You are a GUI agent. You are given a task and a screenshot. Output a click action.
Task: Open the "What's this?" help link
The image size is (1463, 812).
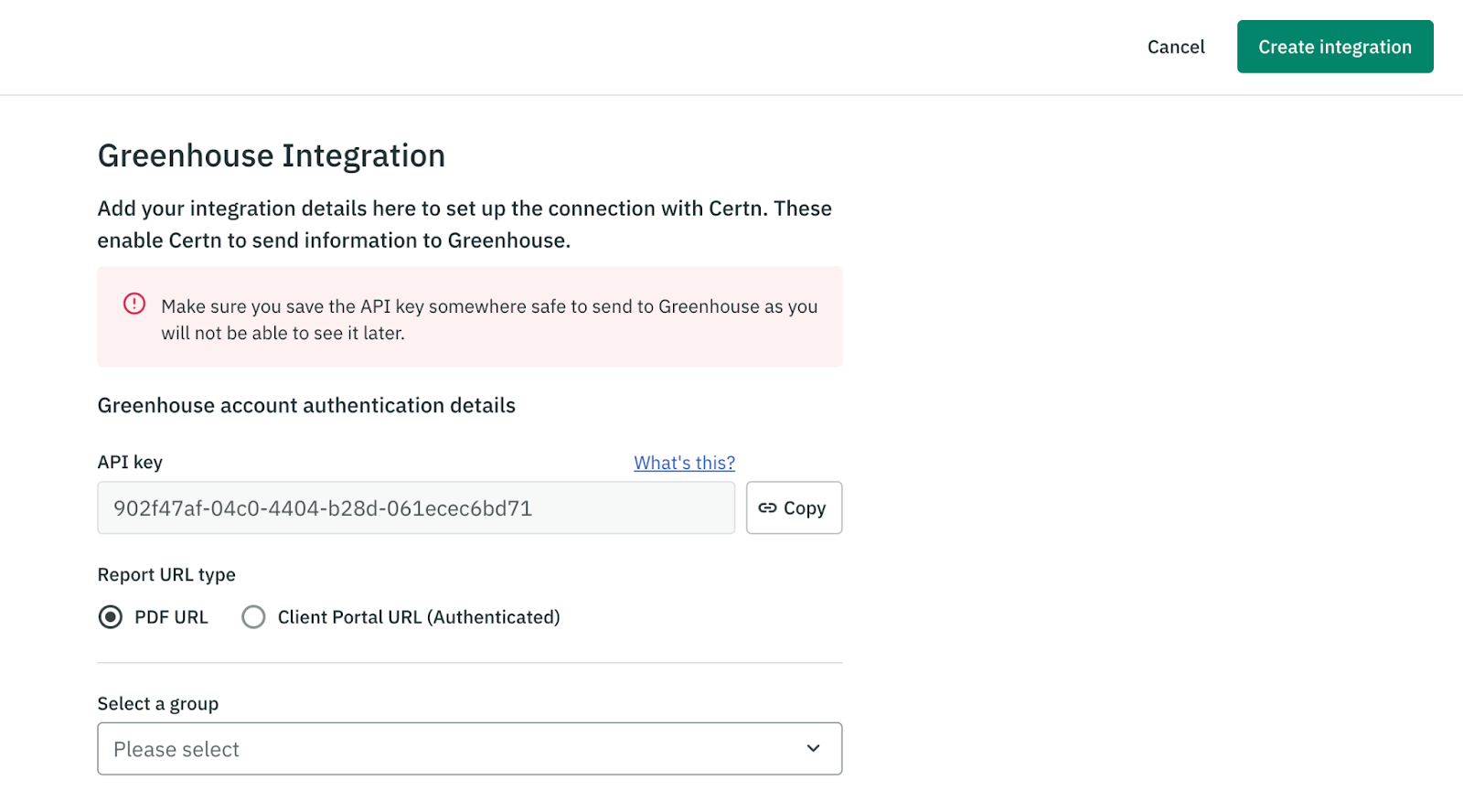pyautogui.click(x=684, y=463)
